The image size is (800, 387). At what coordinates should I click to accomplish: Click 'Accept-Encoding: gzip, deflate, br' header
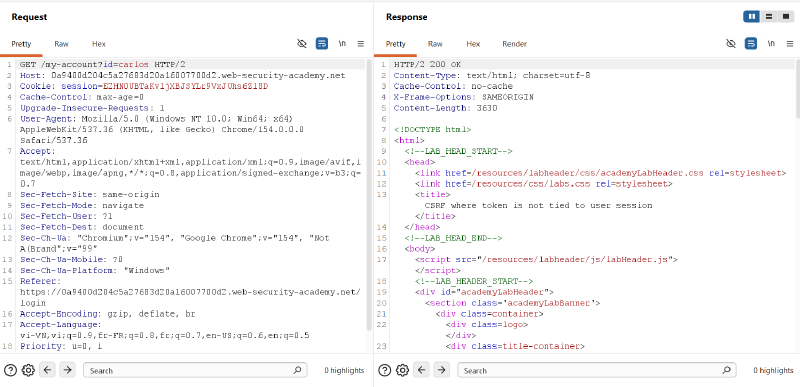point(108,314)
